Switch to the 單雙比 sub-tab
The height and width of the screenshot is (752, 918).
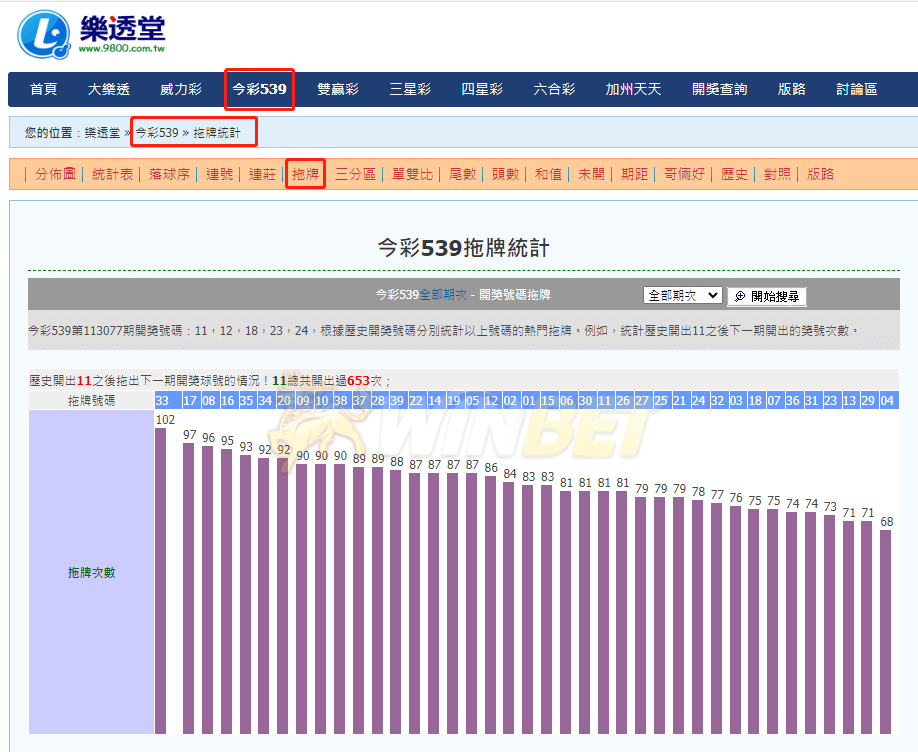click(412, 174)
